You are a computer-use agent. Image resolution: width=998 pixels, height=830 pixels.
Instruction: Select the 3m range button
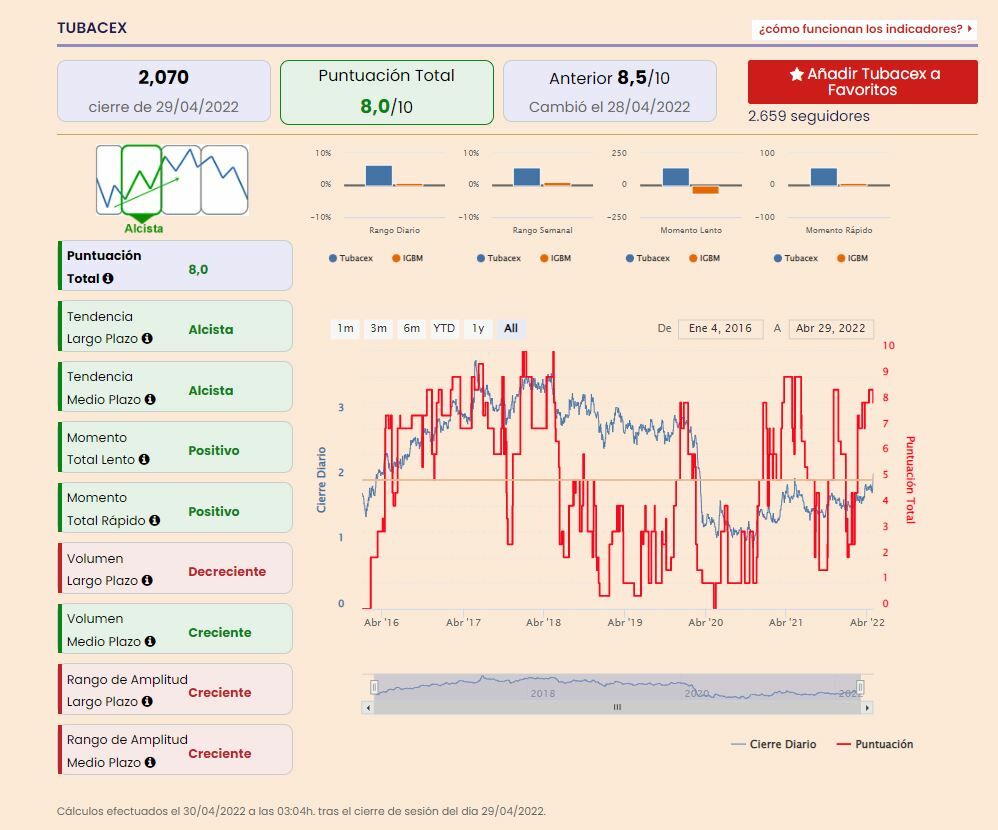pyautogui.click(x=379, y=328)
